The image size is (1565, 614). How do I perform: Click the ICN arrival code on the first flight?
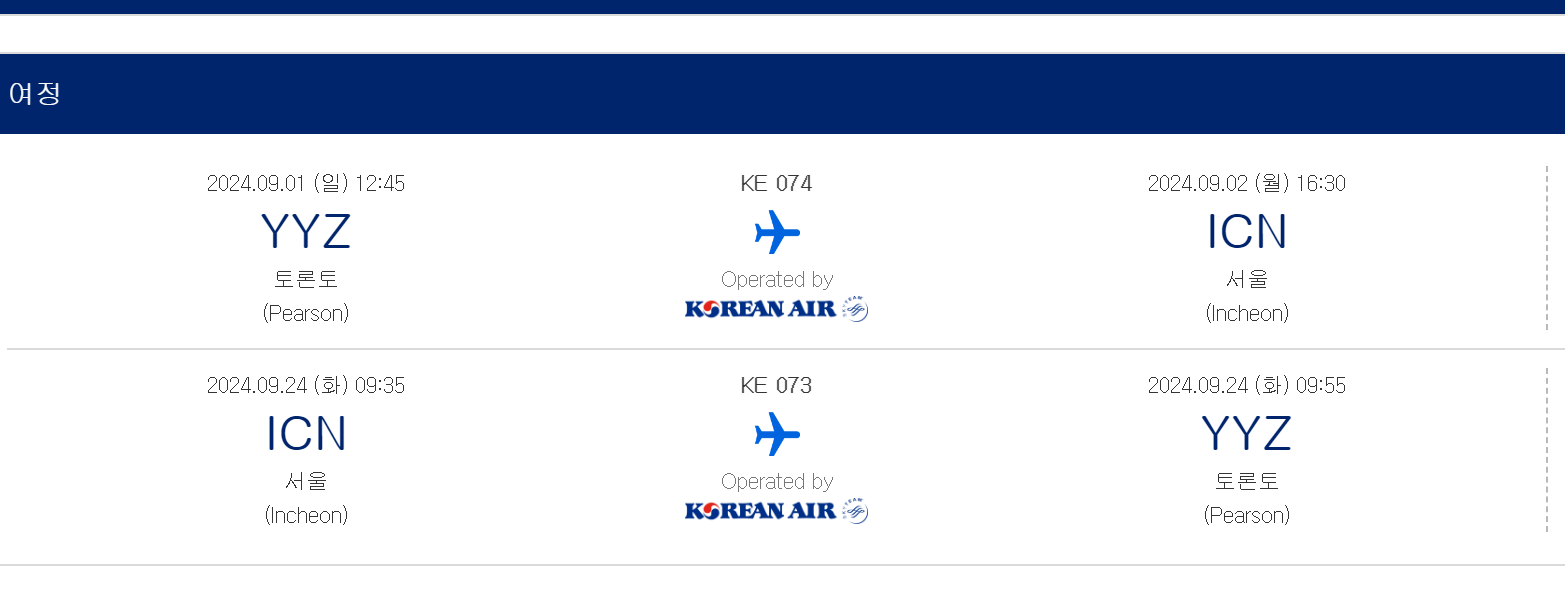tap(1246, 232)
